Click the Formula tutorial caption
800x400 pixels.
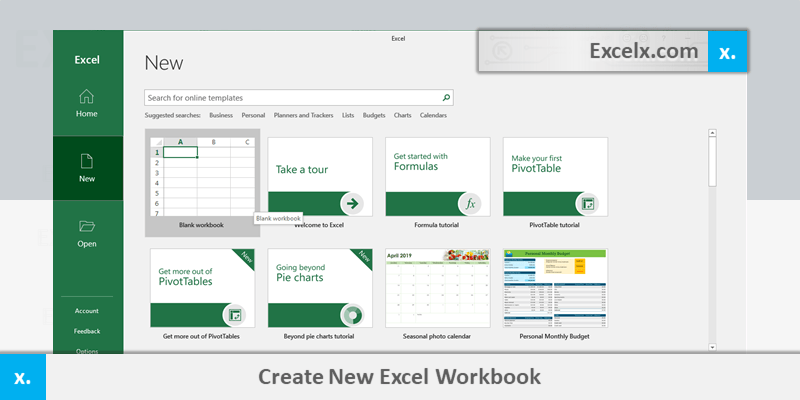(437, 224)
